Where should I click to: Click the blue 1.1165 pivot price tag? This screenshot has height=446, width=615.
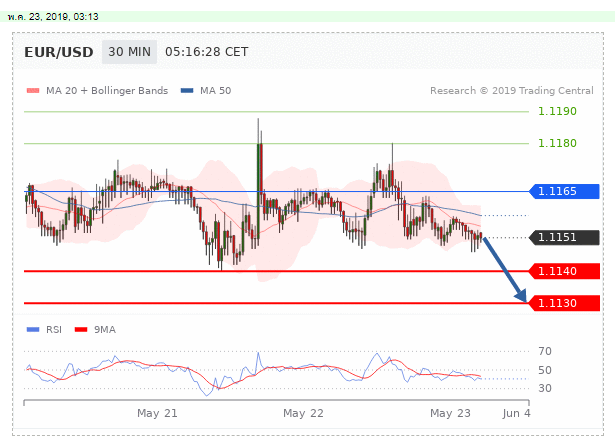pos(564,191)
